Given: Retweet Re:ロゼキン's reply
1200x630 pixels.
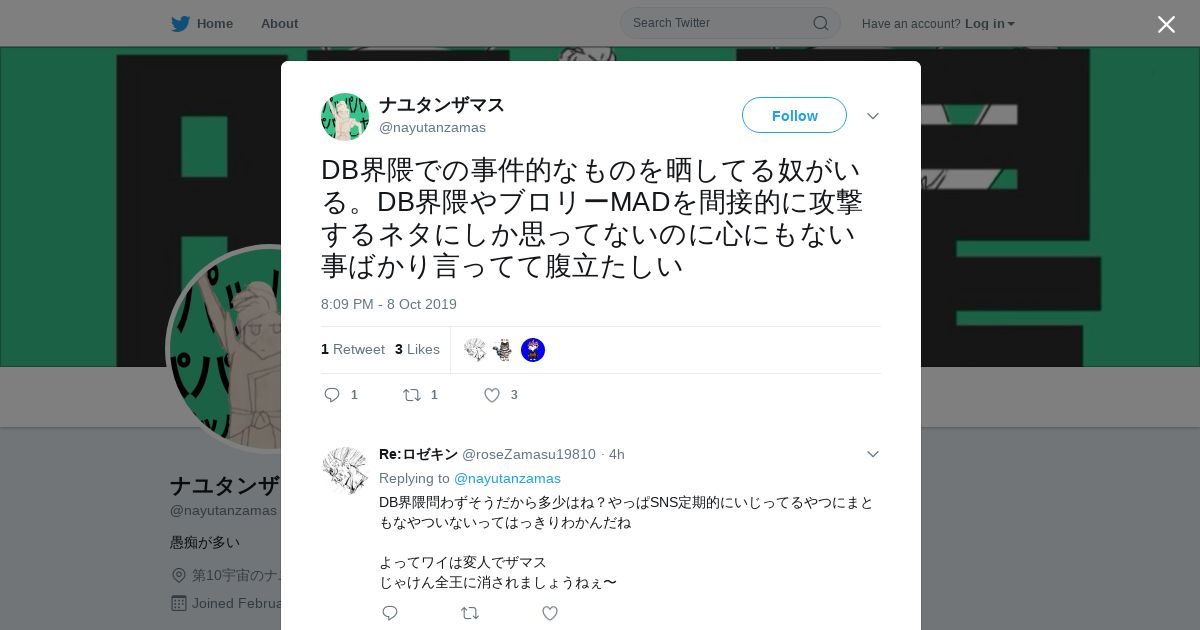Looking at the screenshot, I should (469, 613).
